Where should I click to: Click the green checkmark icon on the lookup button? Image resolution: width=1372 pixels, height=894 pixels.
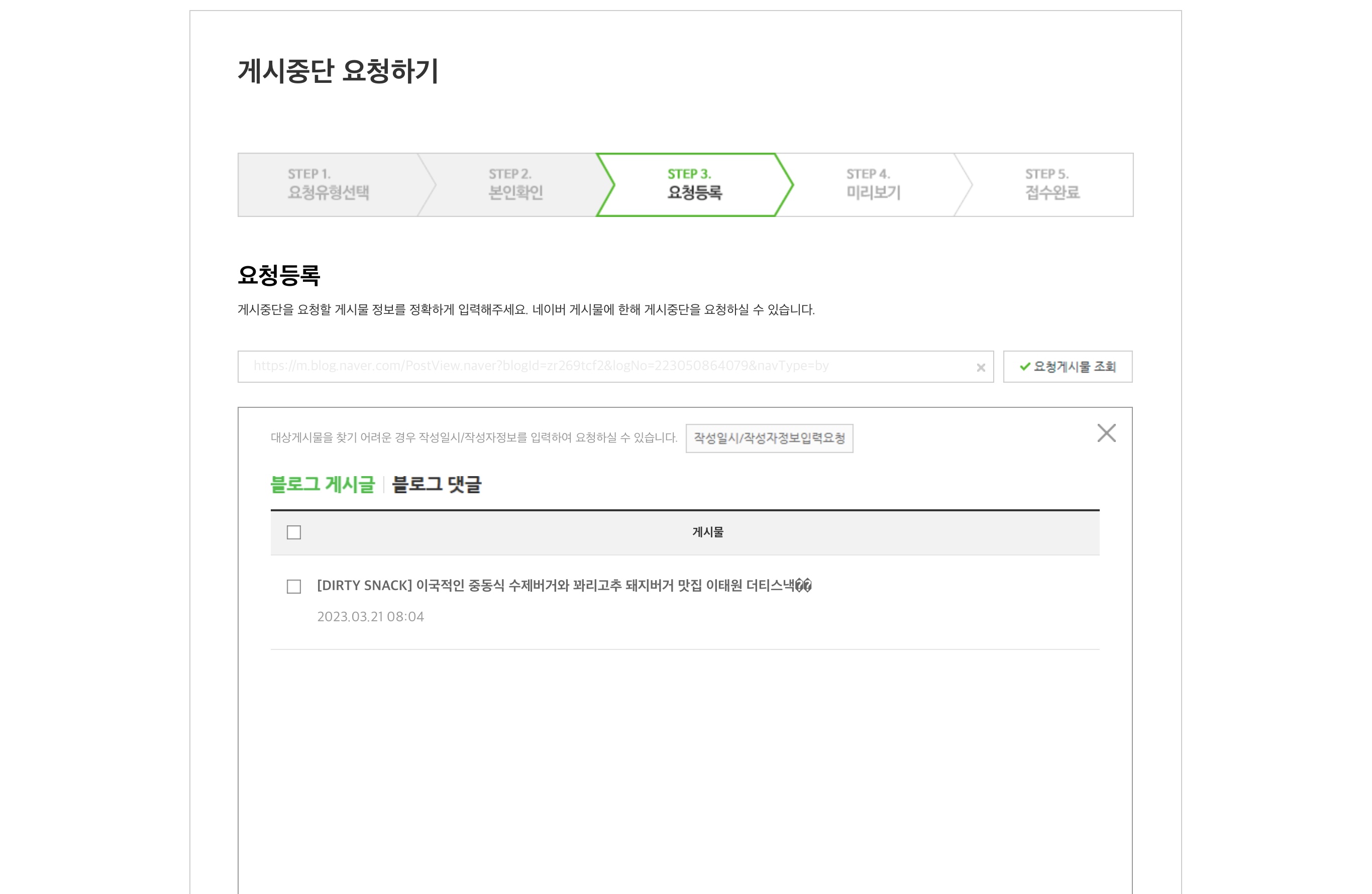[1024, 367]
